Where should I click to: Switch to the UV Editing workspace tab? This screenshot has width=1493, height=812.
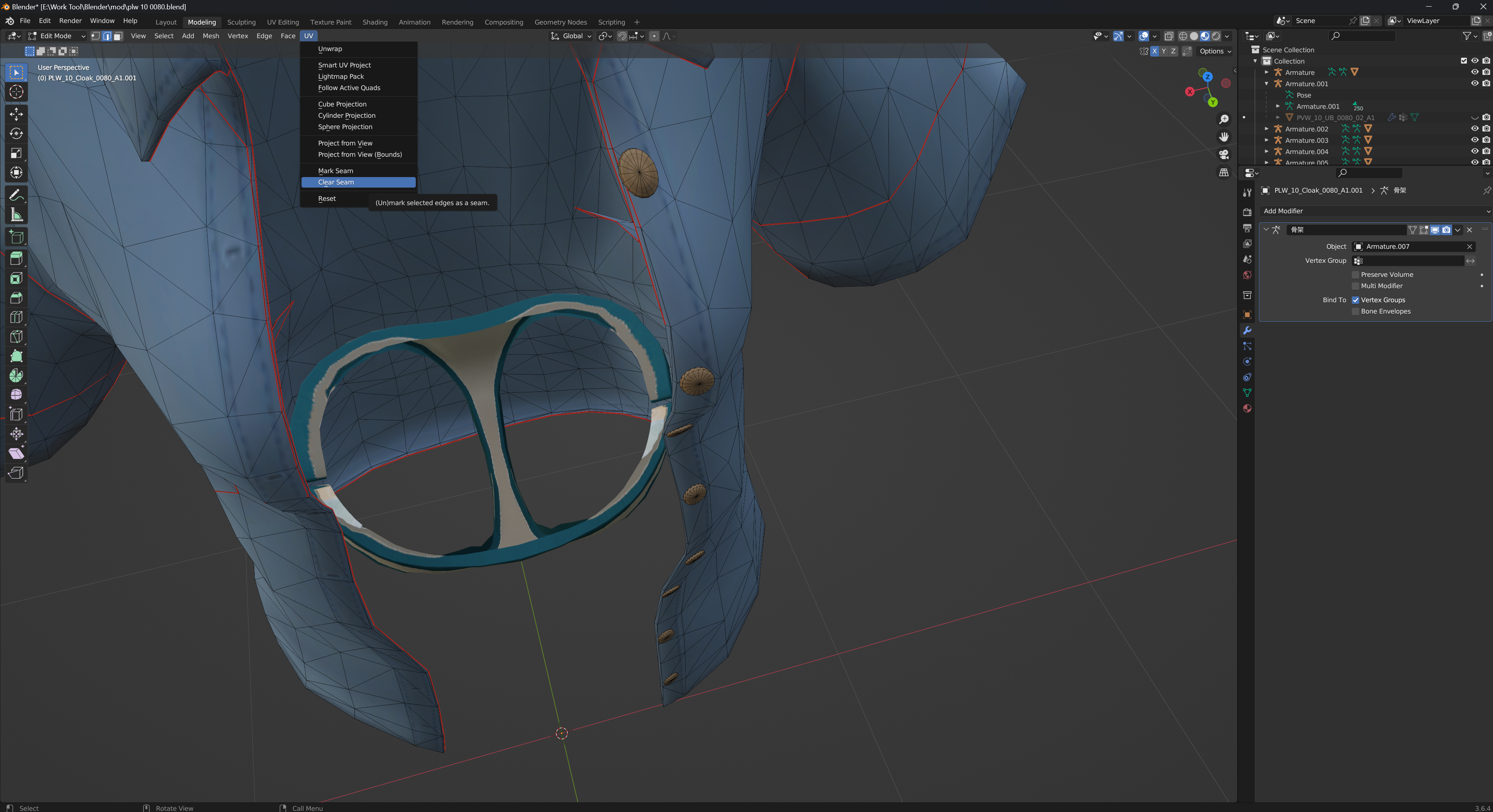click(283, 22)
